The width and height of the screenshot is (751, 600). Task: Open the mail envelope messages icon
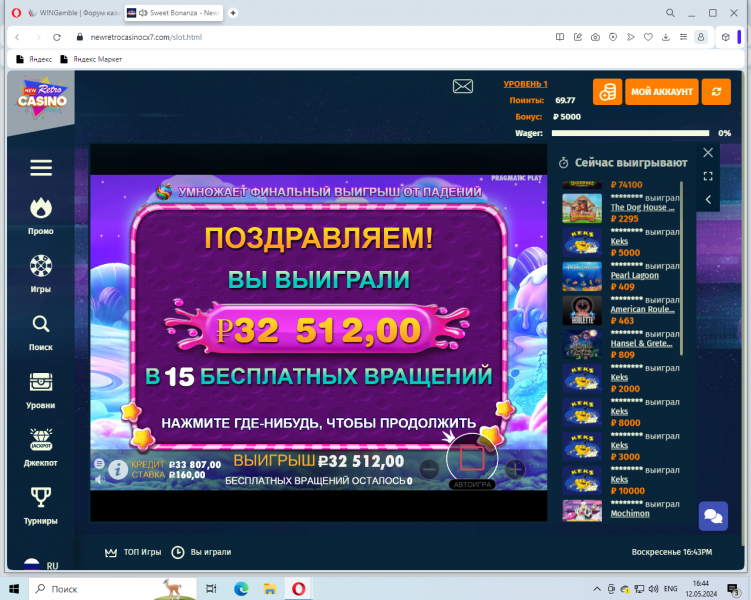463,86
